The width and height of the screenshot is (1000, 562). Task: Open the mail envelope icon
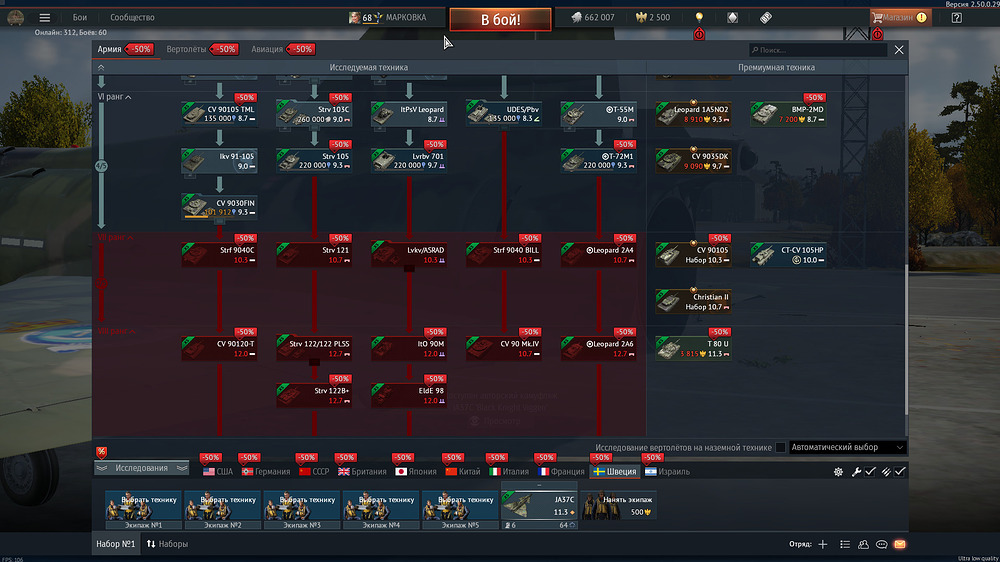click(899, 544)
